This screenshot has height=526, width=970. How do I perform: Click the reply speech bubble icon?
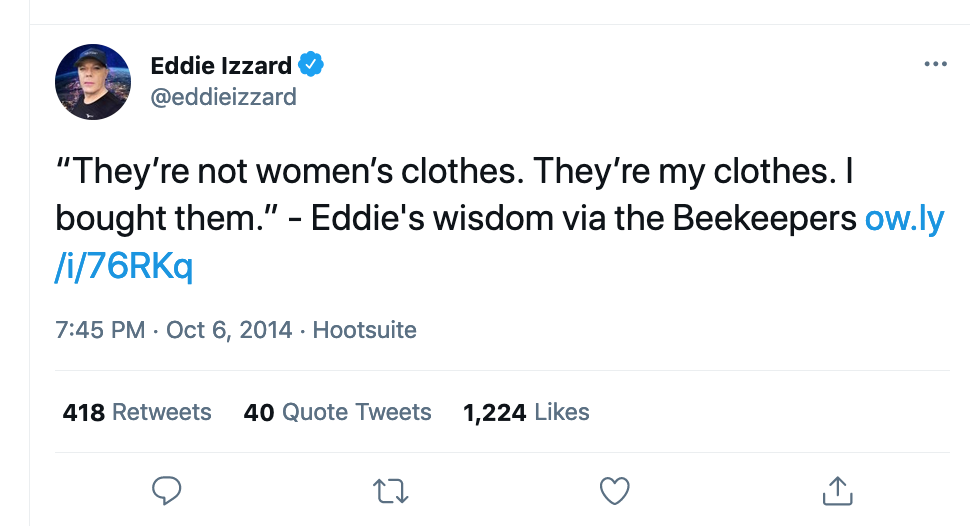(x=166, y=489)
